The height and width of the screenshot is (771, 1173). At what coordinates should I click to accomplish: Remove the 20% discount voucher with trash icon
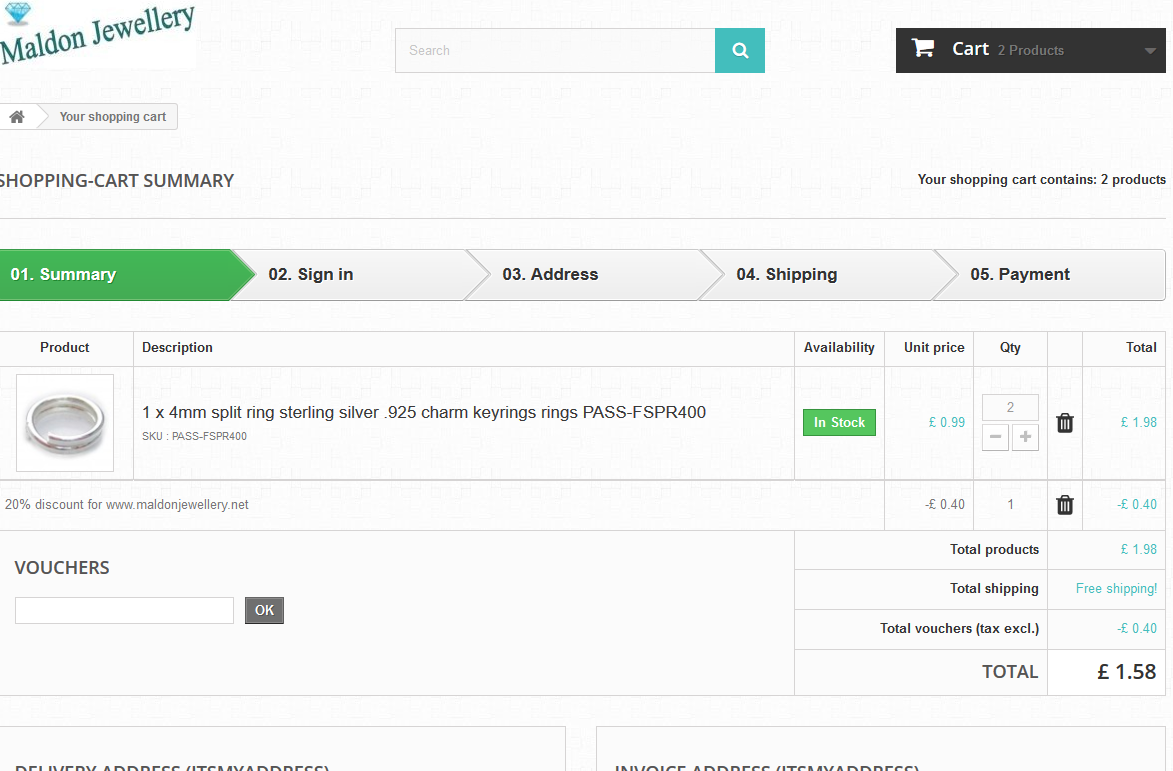point(1065,505)
